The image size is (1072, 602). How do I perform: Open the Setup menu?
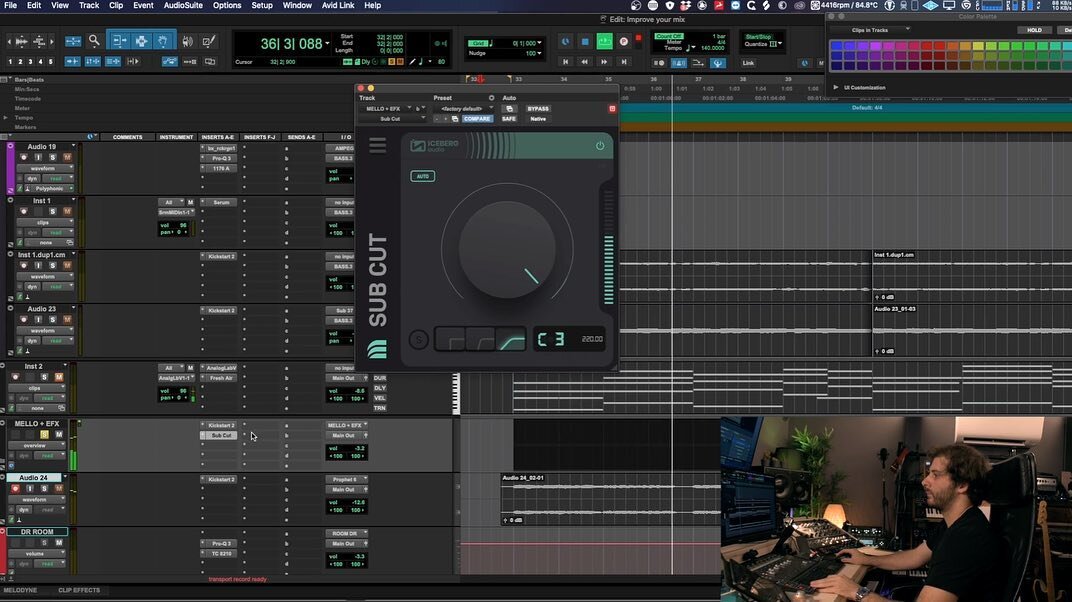262,5
